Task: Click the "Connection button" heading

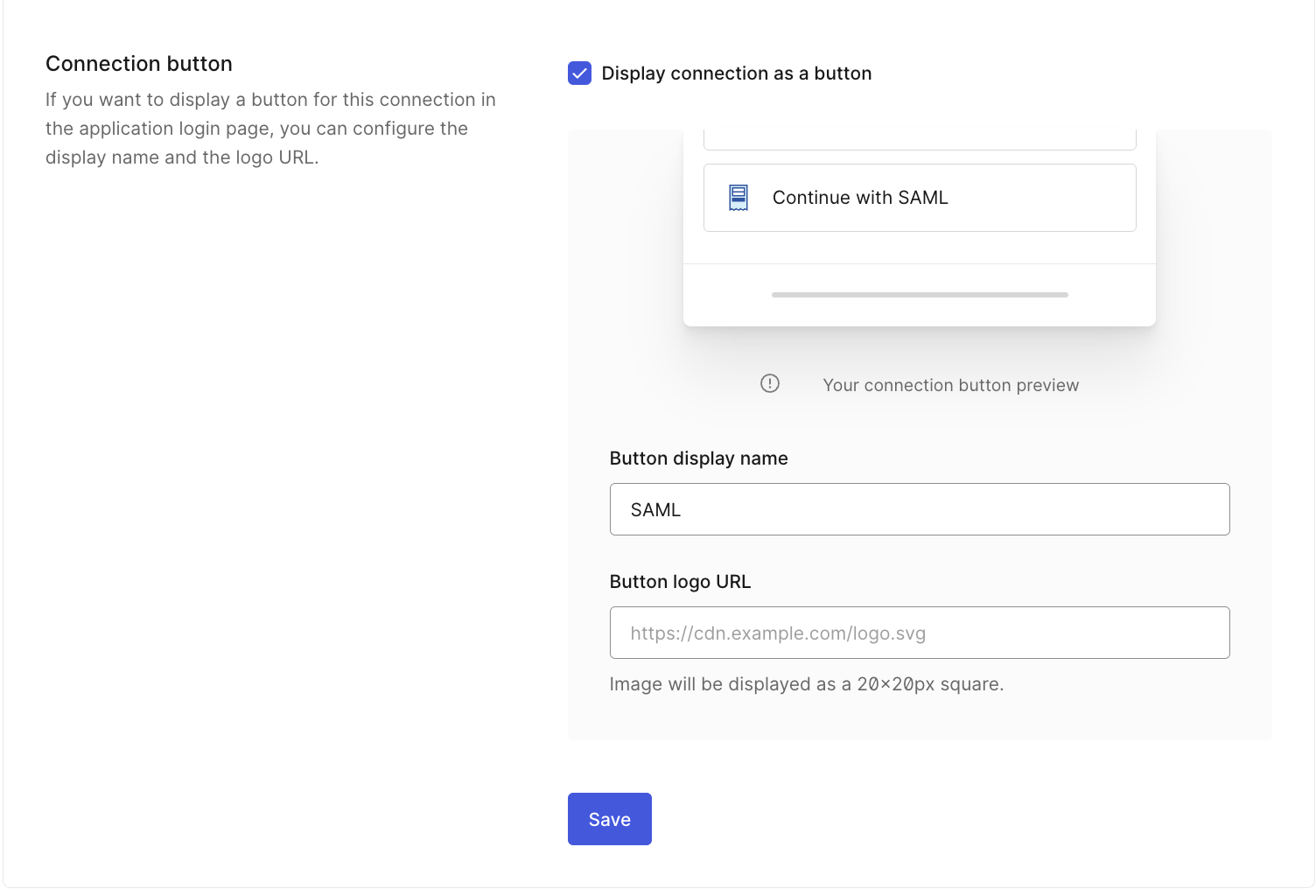Action: pyautogui.click(x=139, y=63)
